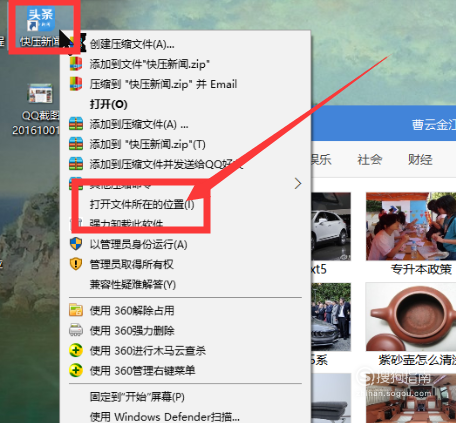Open the 专升本政策 headline link

pos(421,269)
